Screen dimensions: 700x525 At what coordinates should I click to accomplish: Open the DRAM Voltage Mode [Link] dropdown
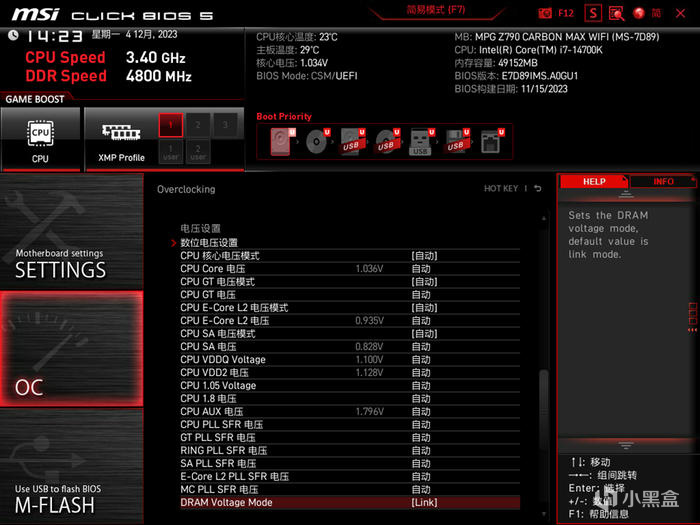(x=424, y=502)
